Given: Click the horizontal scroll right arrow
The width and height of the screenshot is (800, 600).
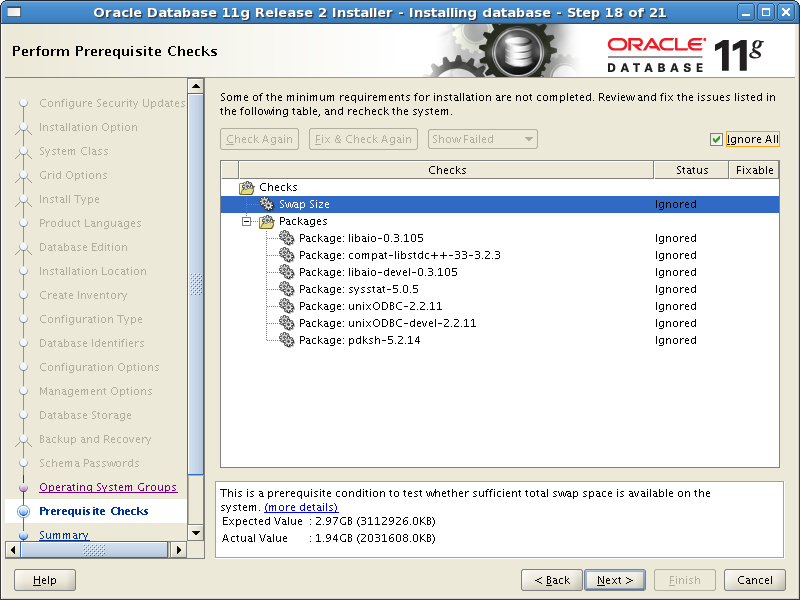Looking at the screenshot, I should (x=178, y=550).
